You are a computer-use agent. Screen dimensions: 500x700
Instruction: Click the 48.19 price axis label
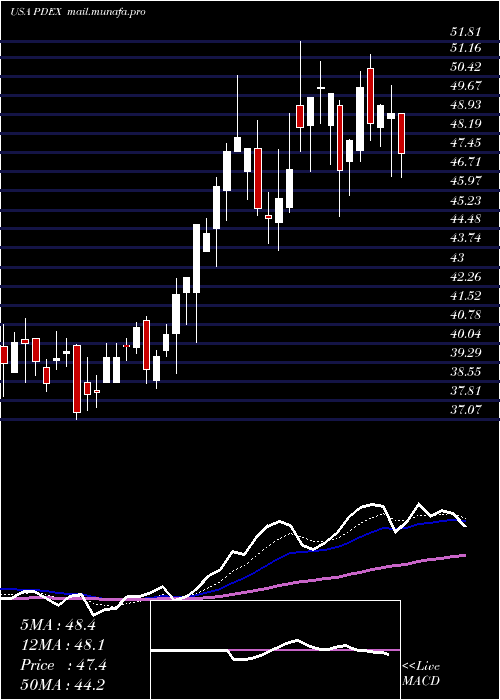coord(465,124)
